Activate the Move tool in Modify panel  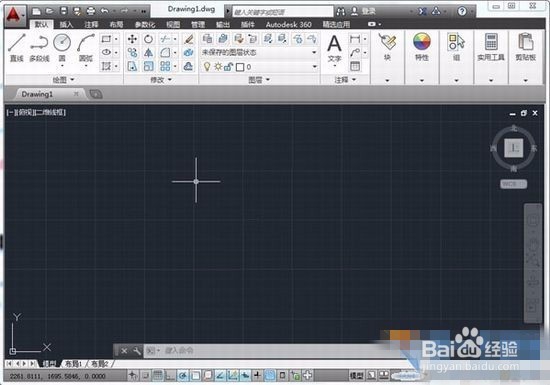(132, 39)
